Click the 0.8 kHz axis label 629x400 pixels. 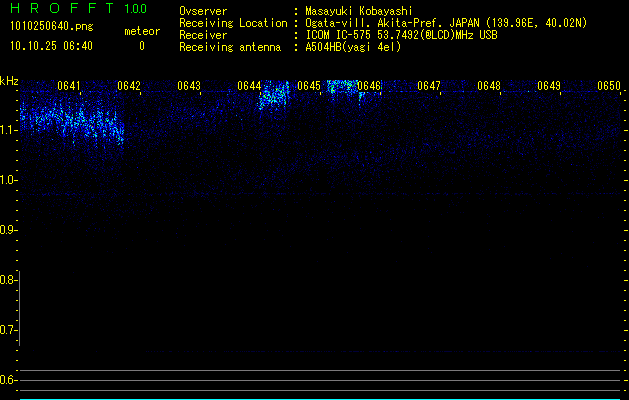click(8, 280)
